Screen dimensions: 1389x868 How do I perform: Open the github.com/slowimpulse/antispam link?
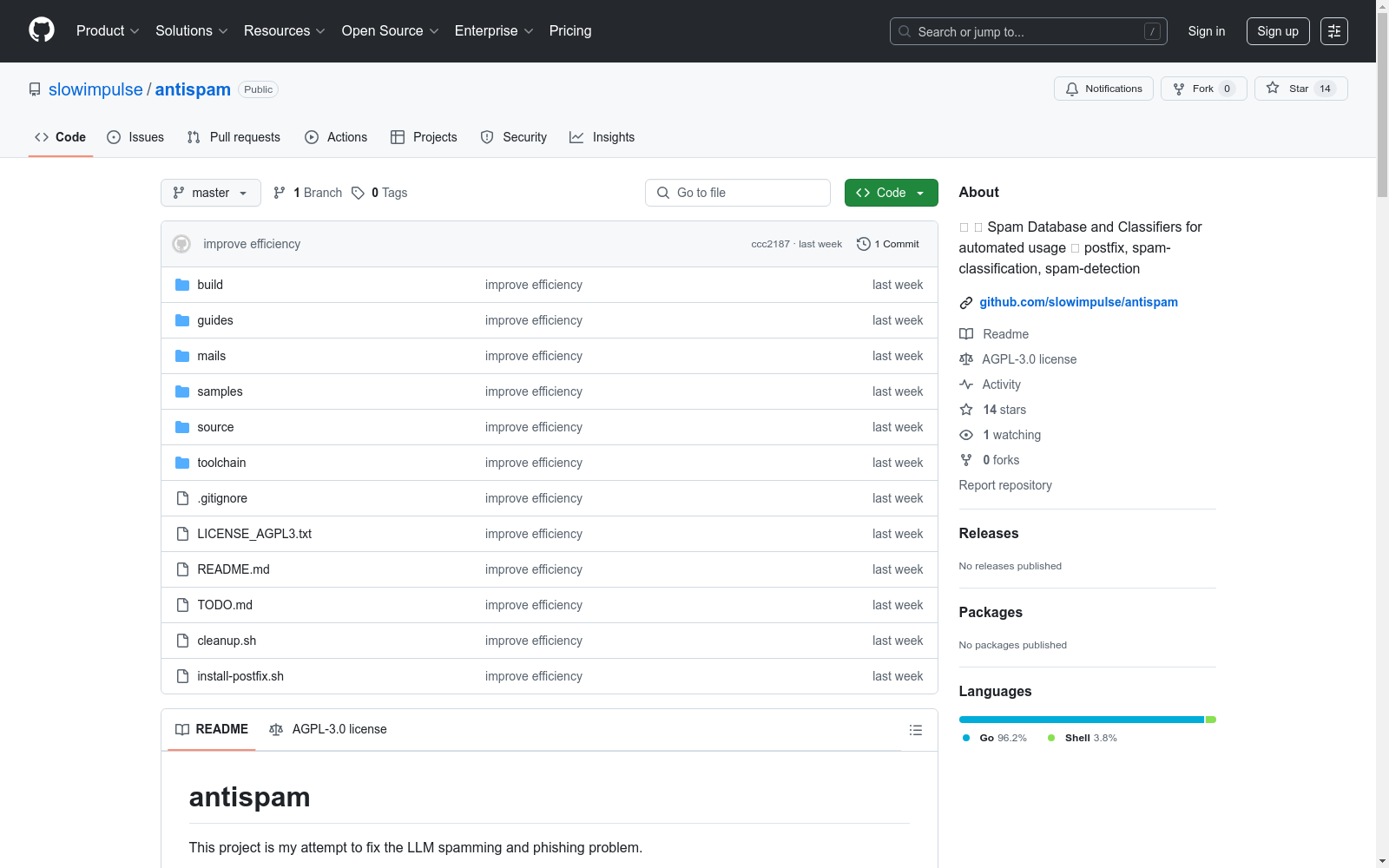pyautogui.click(x=1079, y=302)
